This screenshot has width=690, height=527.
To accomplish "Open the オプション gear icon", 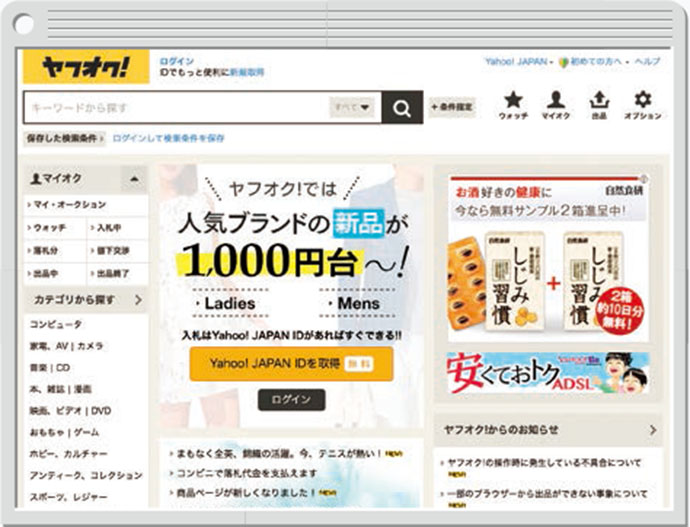I will pos(643,106).
